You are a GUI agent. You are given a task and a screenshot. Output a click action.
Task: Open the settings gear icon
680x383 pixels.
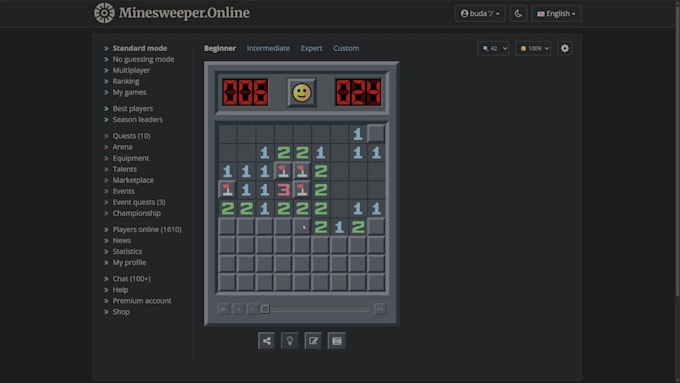coord(565,48)
